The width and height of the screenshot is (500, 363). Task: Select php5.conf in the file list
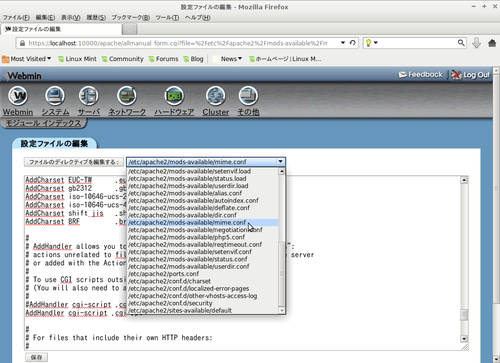(x=203, y=237)
